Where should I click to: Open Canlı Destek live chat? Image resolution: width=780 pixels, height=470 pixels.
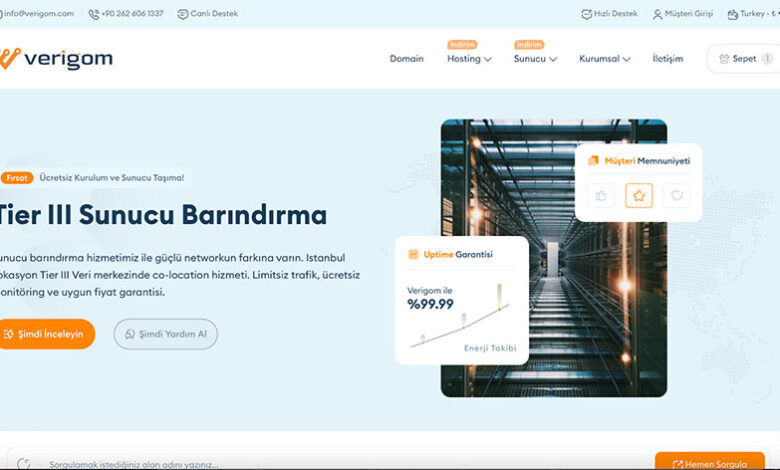tap(210, 14)
